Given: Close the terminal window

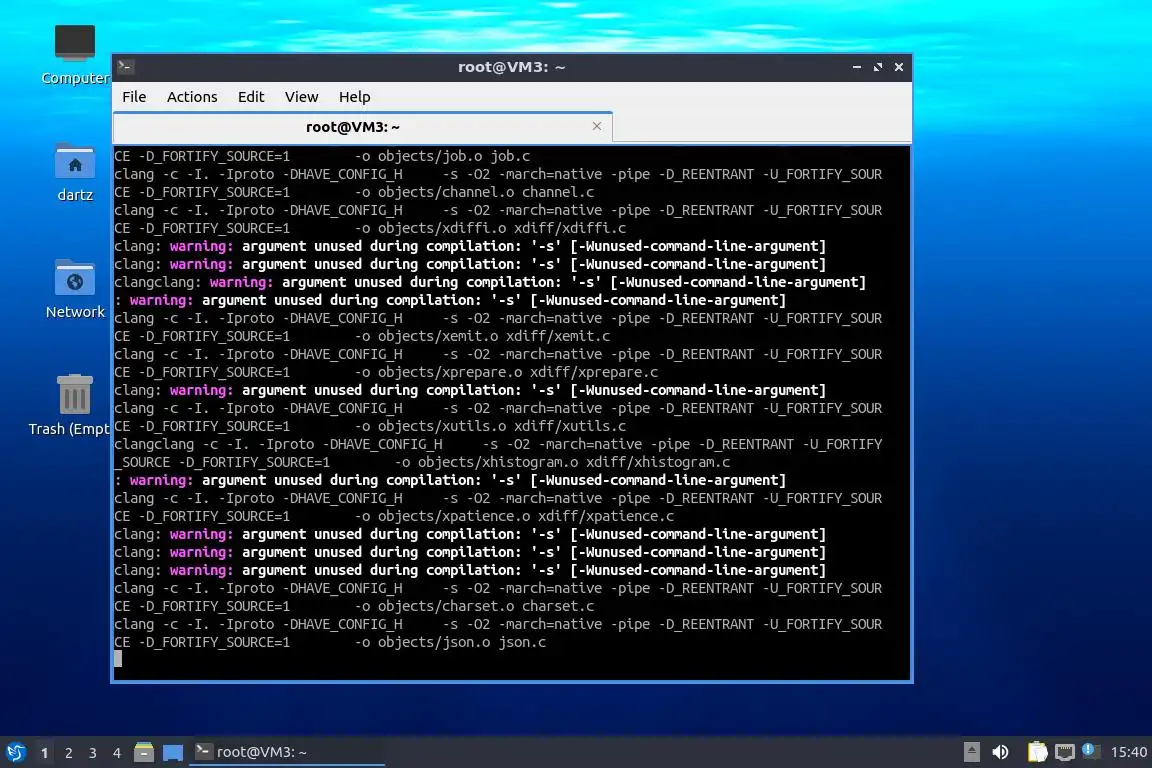Looking at the screenshot, I should [899, 67].
